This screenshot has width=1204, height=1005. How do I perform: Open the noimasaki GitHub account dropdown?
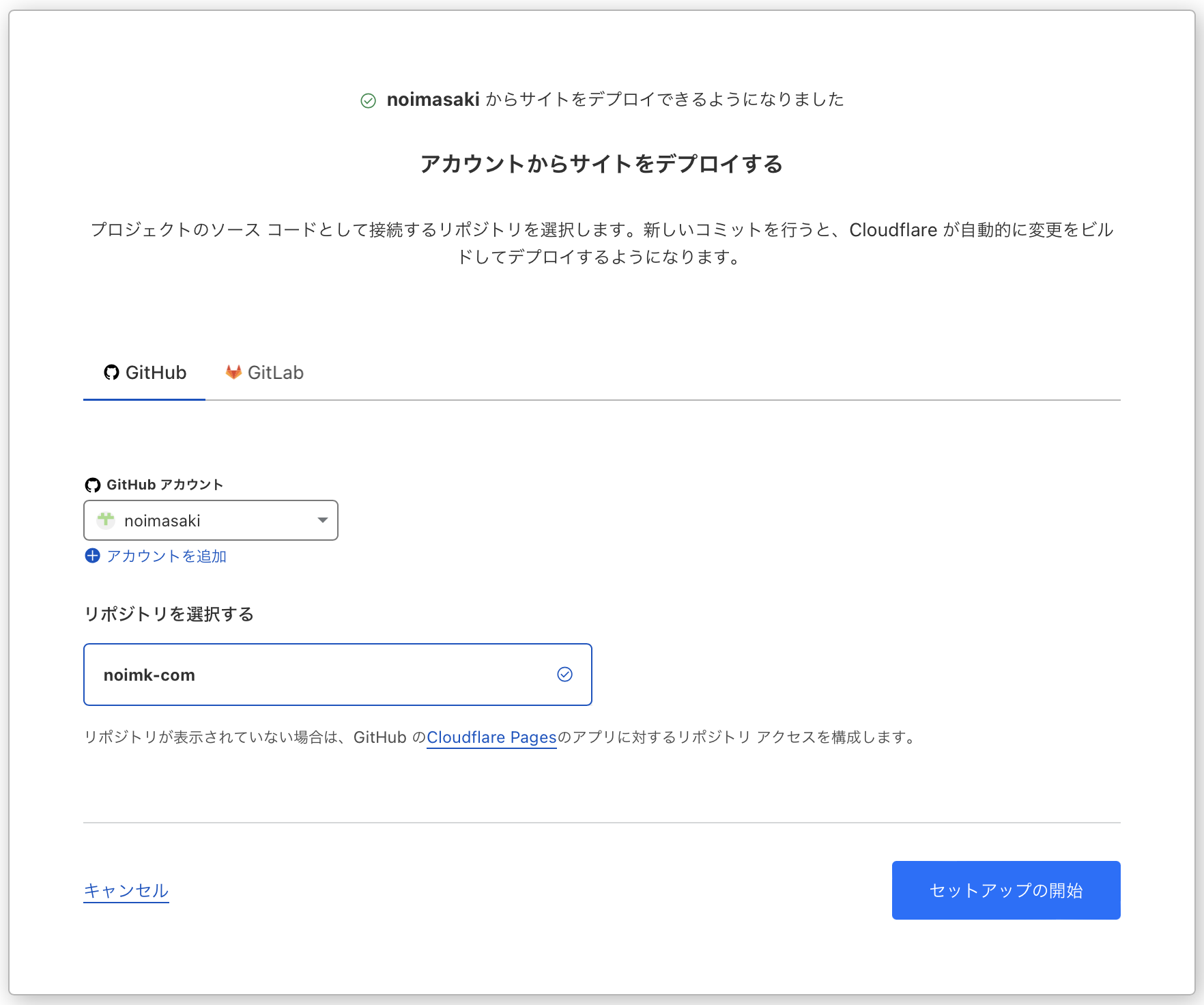[211, 520]
